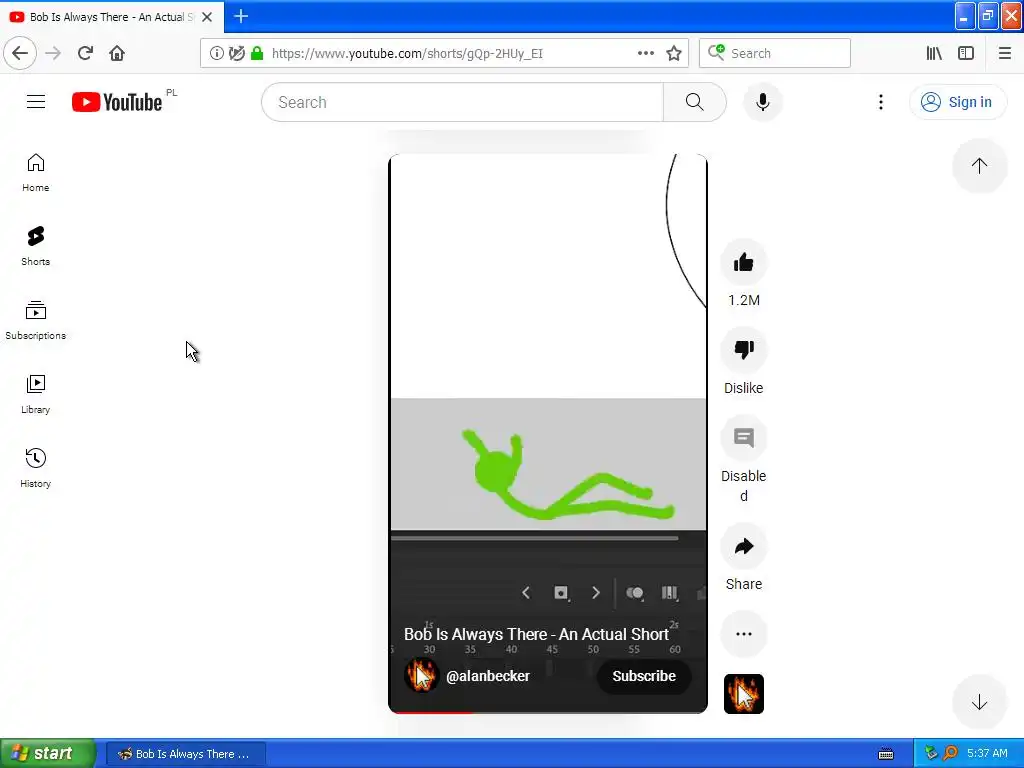This screenshot has height=768, width=1024.
Task: Show site information icon in address bar
Action: (x=216, y=53)
